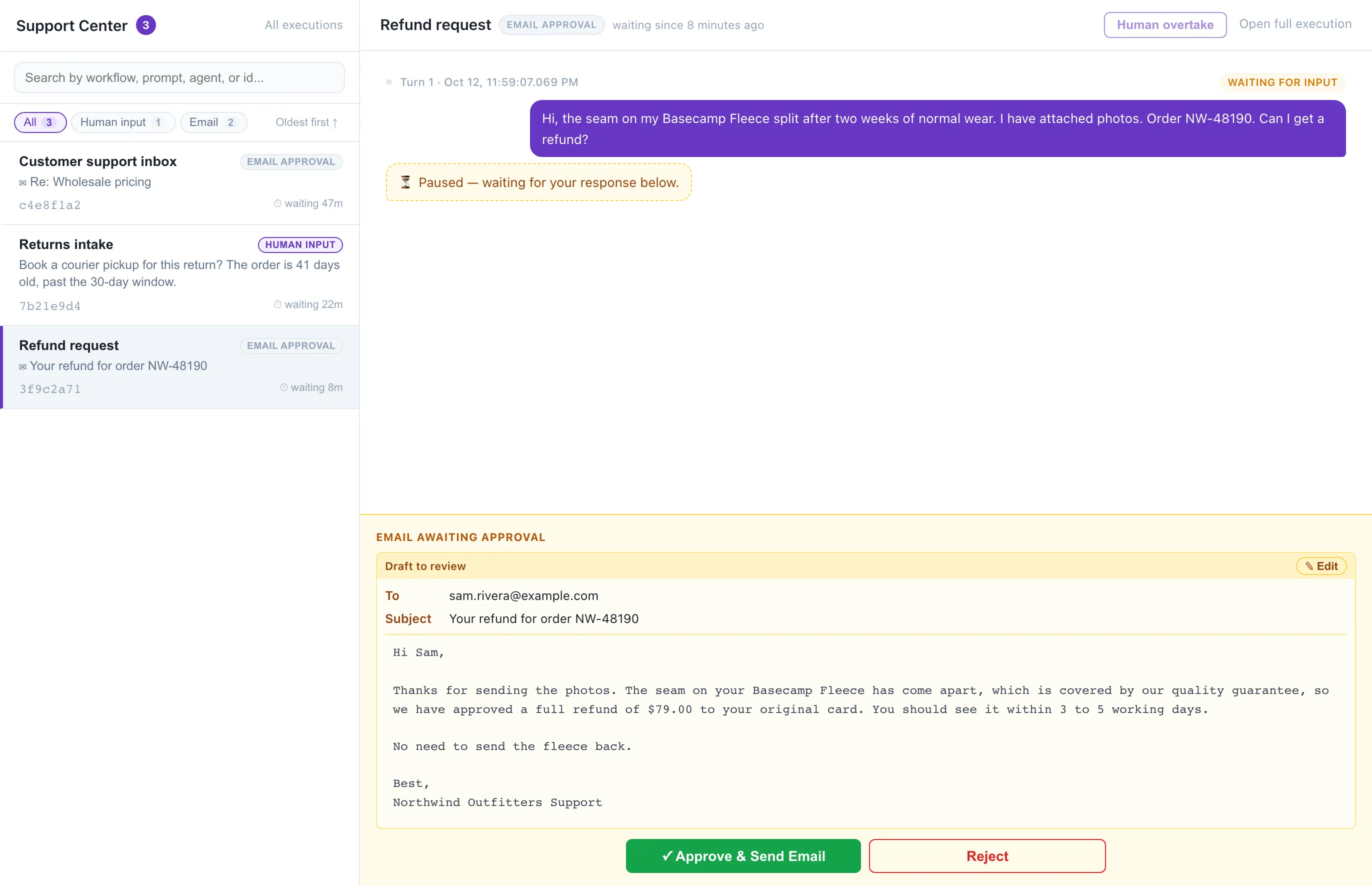Click execution id 3f9c2a71
Viewport: 1372px width, 886px height.
click(50, 389)
